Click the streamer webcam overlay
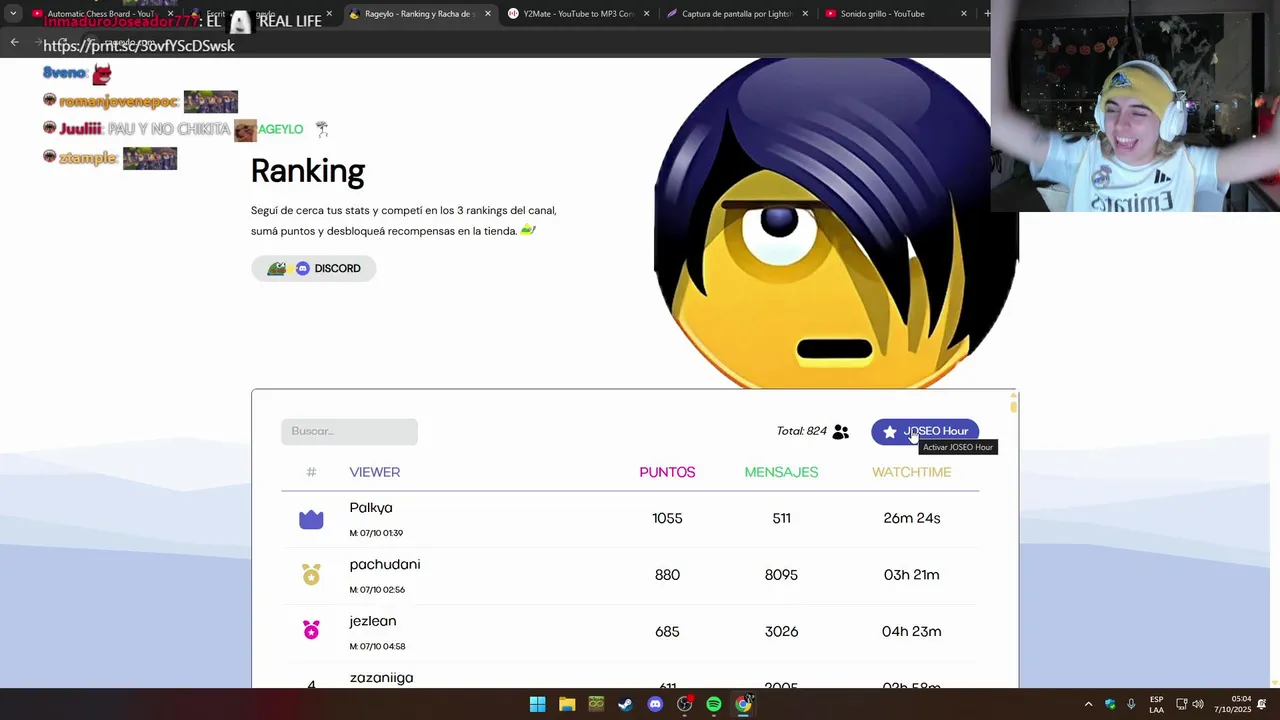The width and height of the screenshot is (1280, 720). pos(1135,106)
